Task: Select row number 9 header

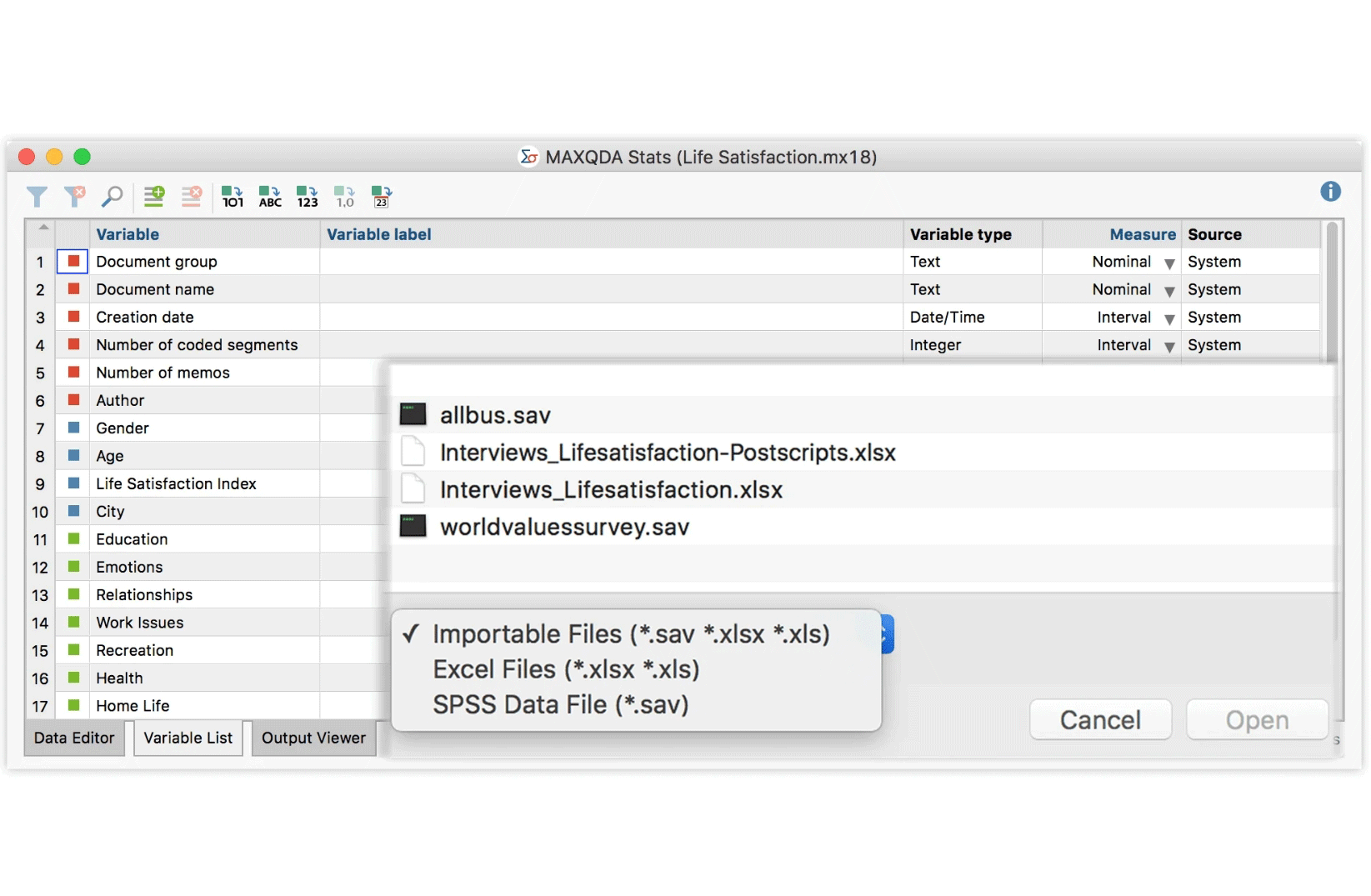Action: click(x=40, y=483)
